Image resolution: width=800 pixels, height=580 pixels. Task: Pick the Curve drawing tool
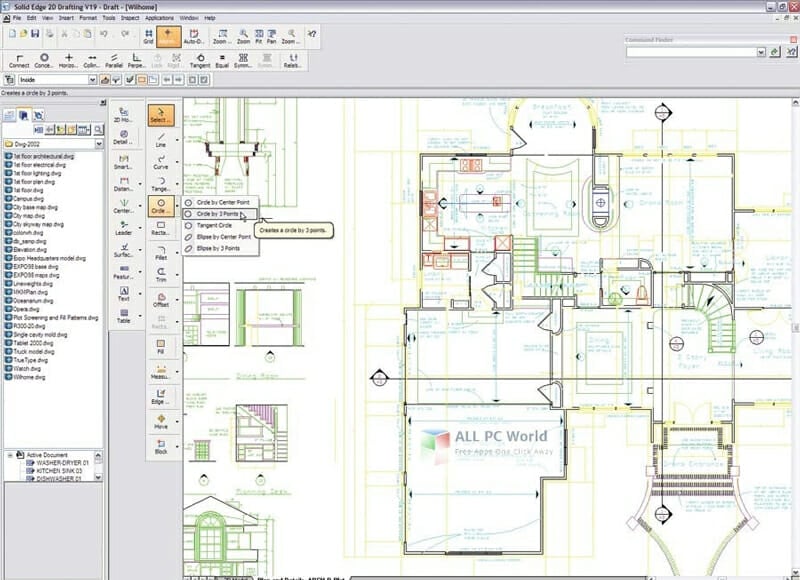[161, 162]
